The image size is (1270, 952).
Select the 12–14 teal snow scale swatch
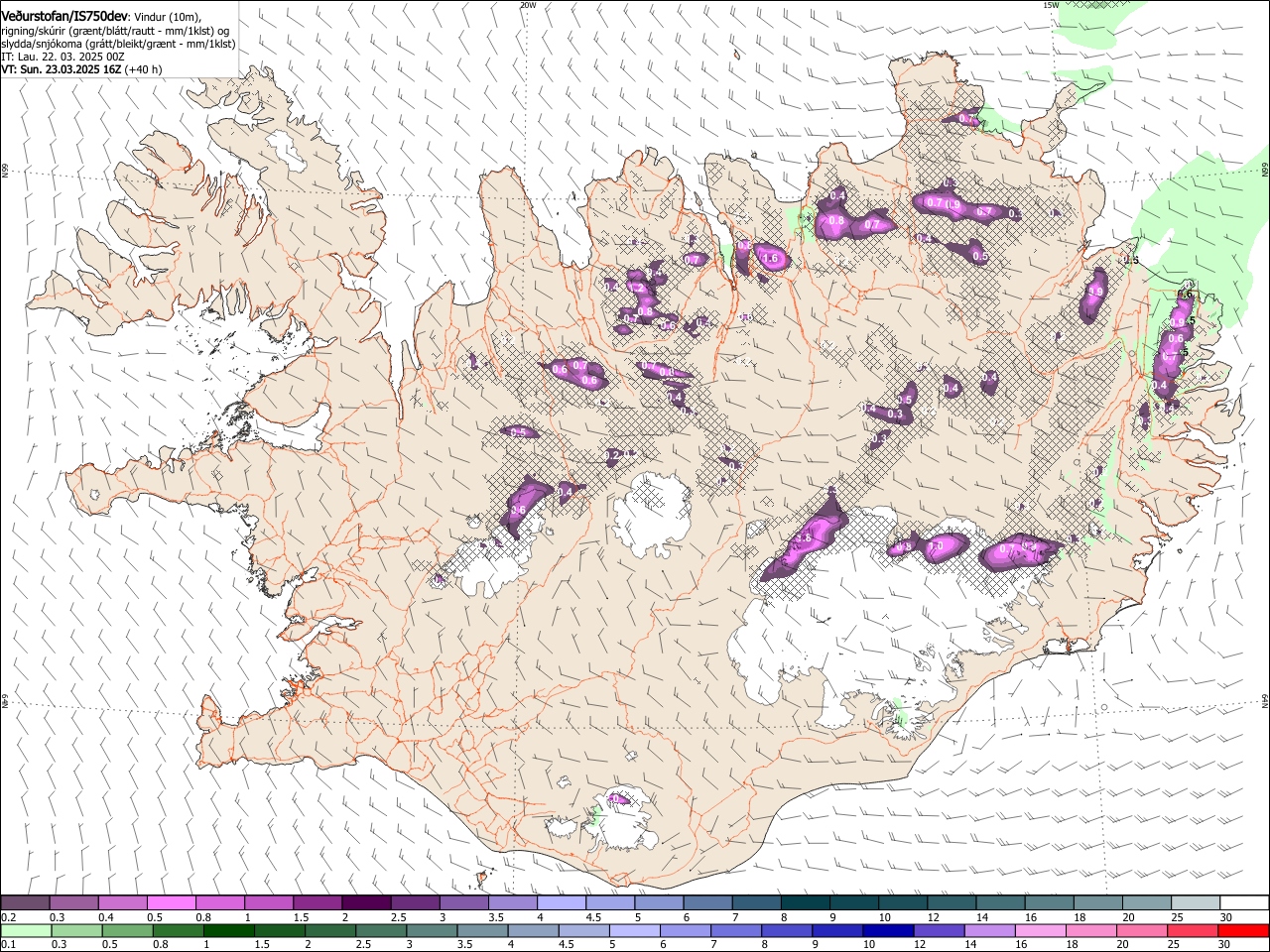point(951,902)
